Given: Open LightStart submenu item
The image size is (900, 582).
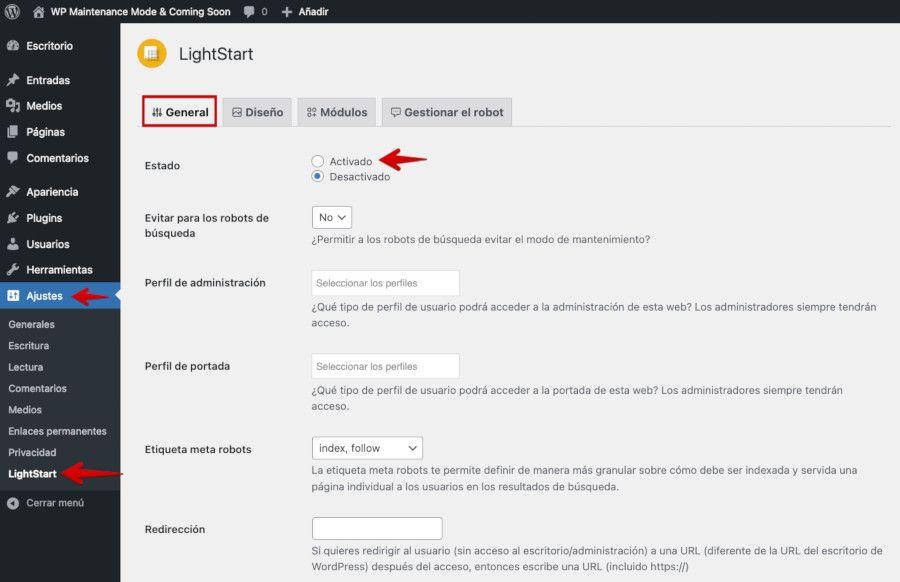Looking at the screenshot, I should pyautogui.click(x=32, y=474).
